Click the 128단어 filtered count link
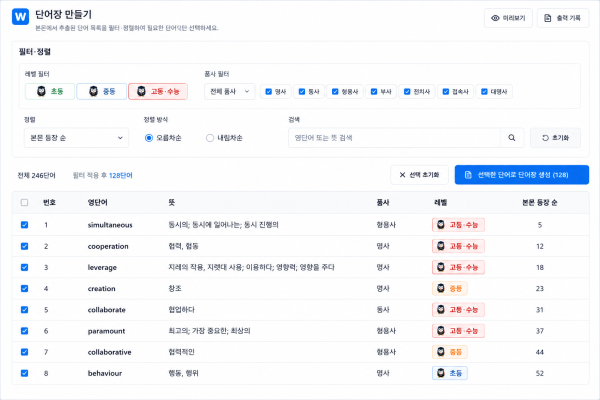Viewport: 600px width, 400px height. (x=121, y=175)
